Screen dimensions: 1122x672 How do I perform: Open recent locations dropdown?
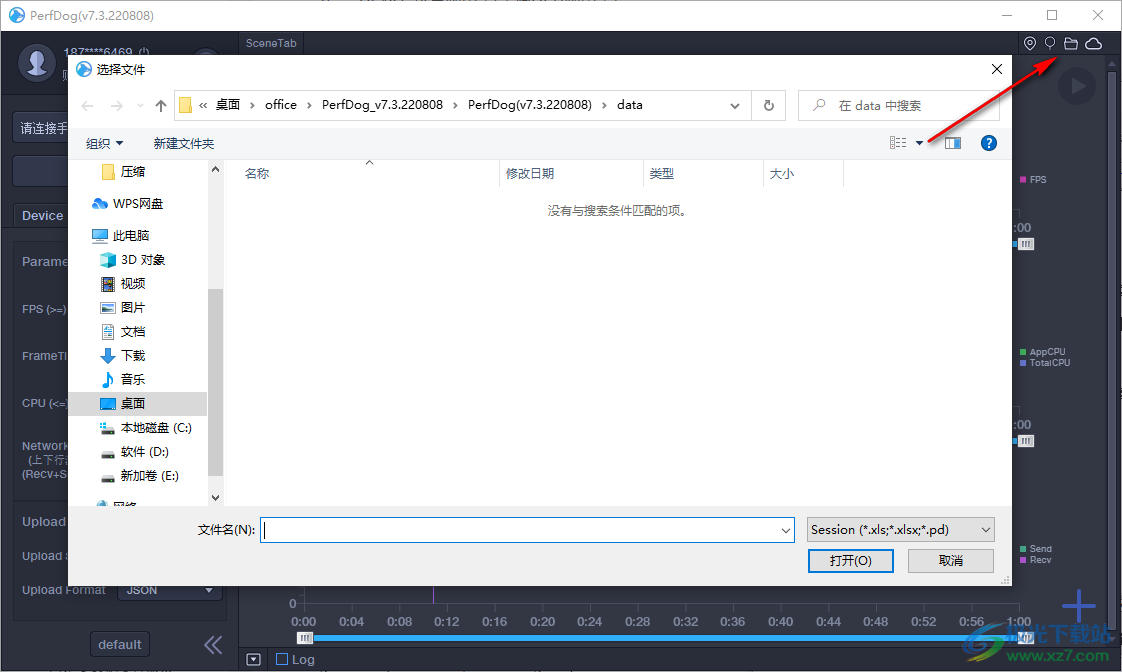coord(140,106)
